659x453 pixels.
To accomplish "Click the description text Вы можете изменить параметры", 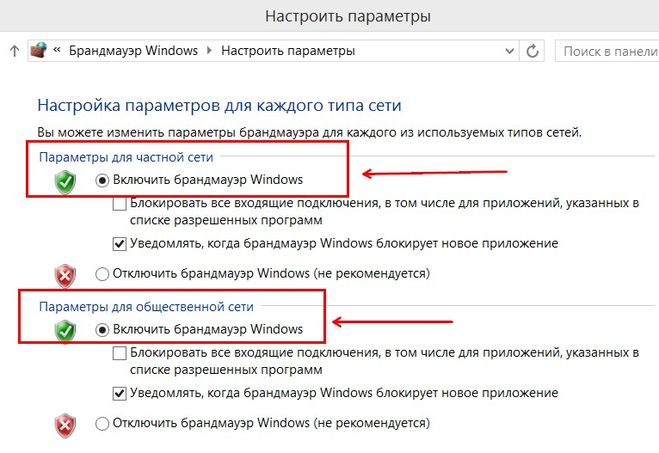I will pos(309,133).
